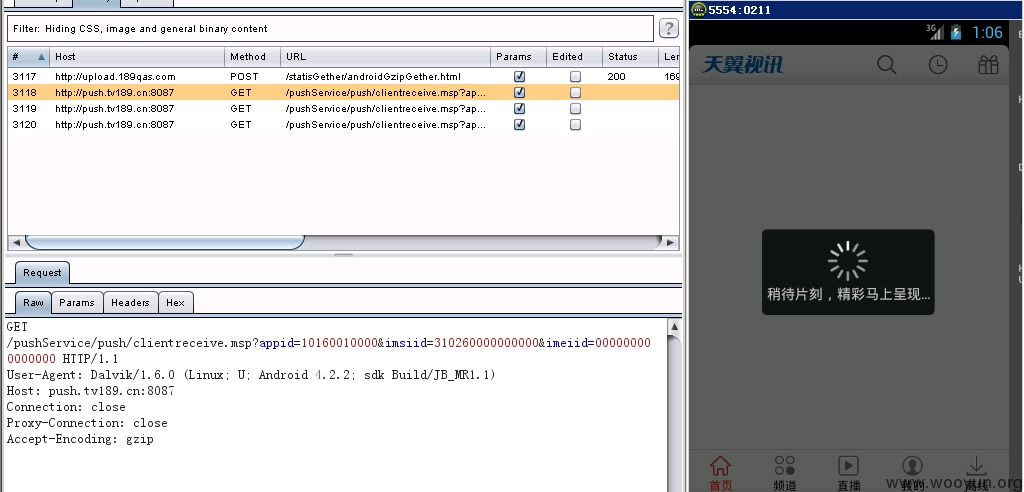
Task: Open the 离线 download icon in the bottom bar
Action: (x=976, y=466)
